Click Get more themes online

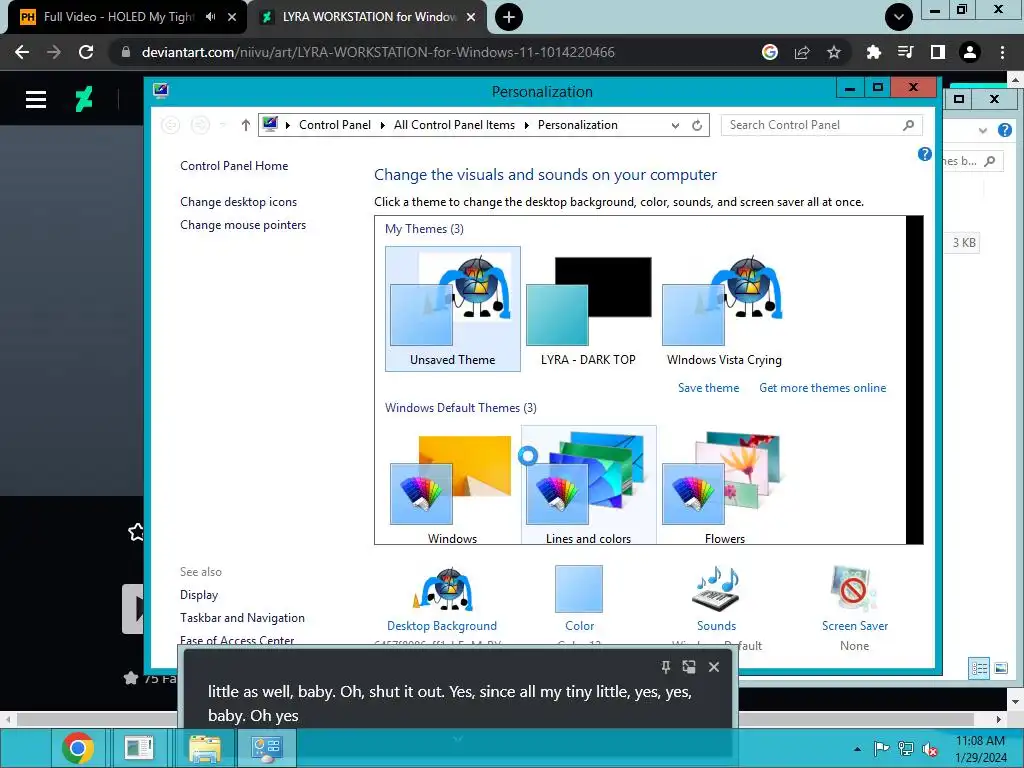[822, 388]
